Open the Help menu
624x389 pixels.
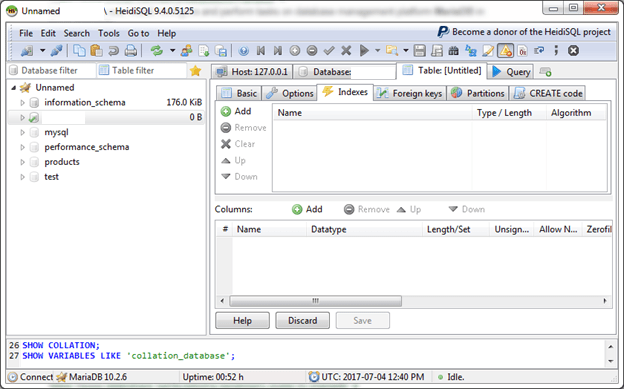[x=166, y=33]
